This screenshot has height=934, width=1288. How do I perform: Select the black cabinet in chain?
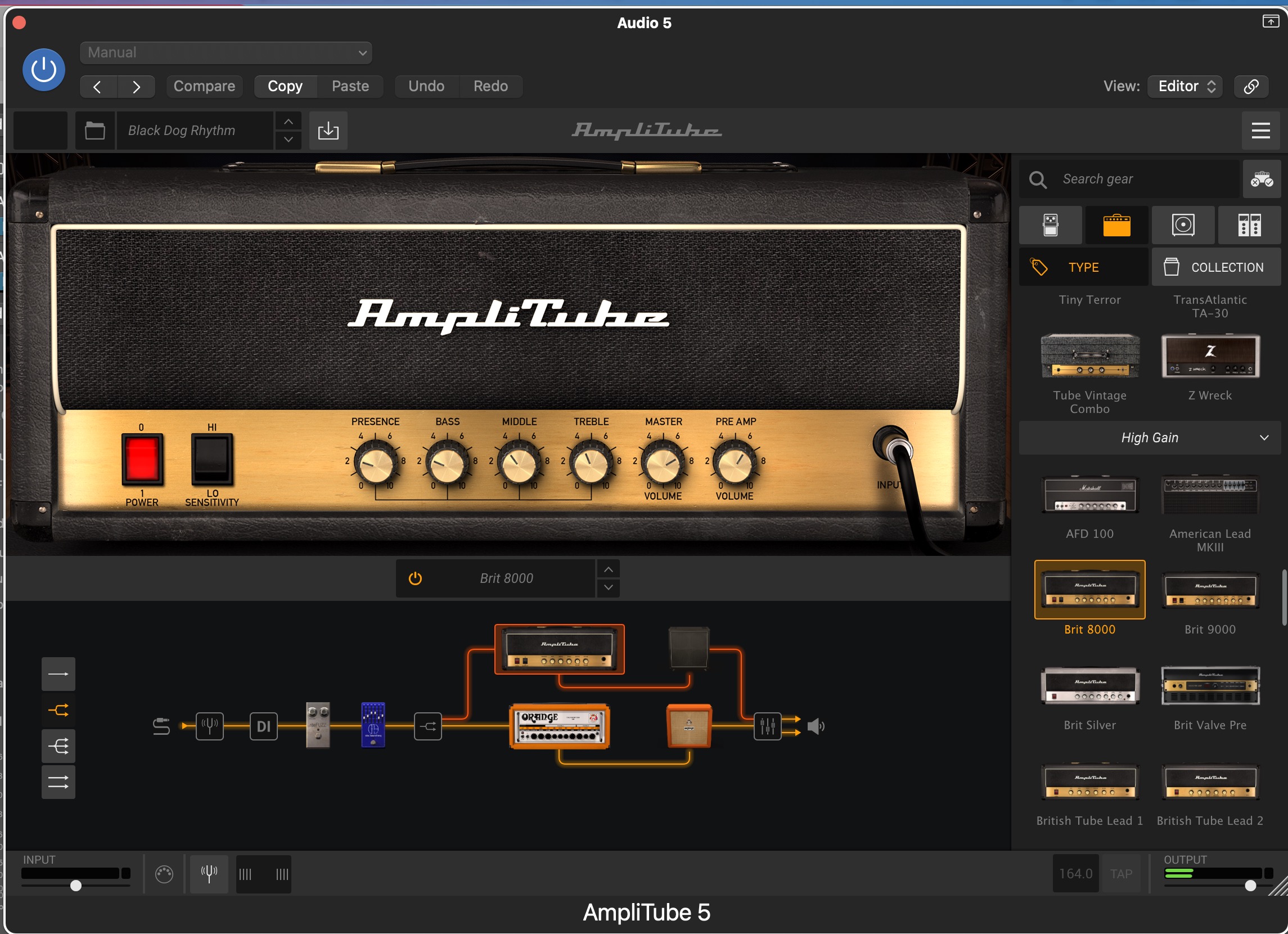689,648
